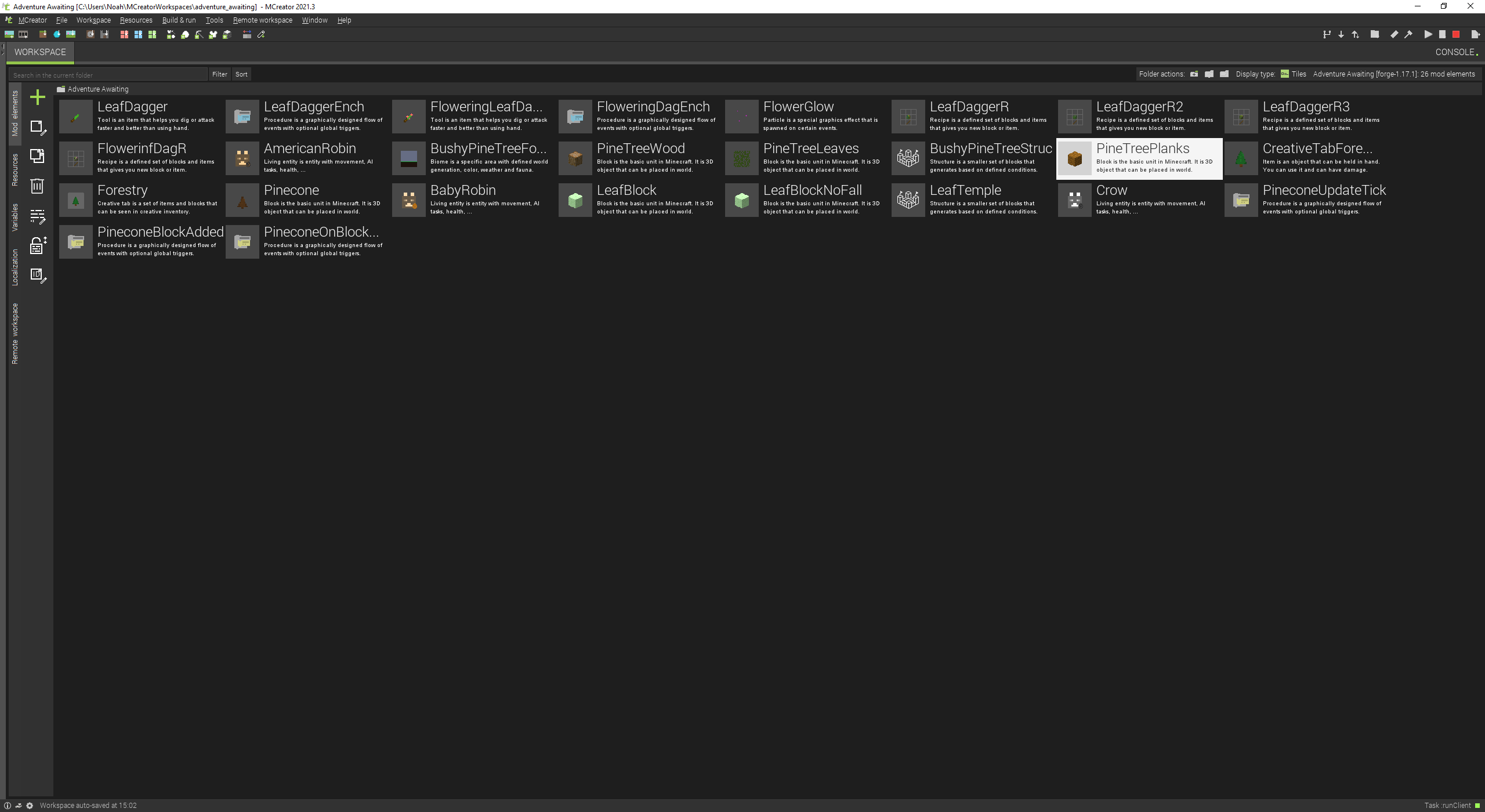The width and height of the screenshot is (1485, 812).
Task: Click the search in current folder field
Action: coord(107,74)
